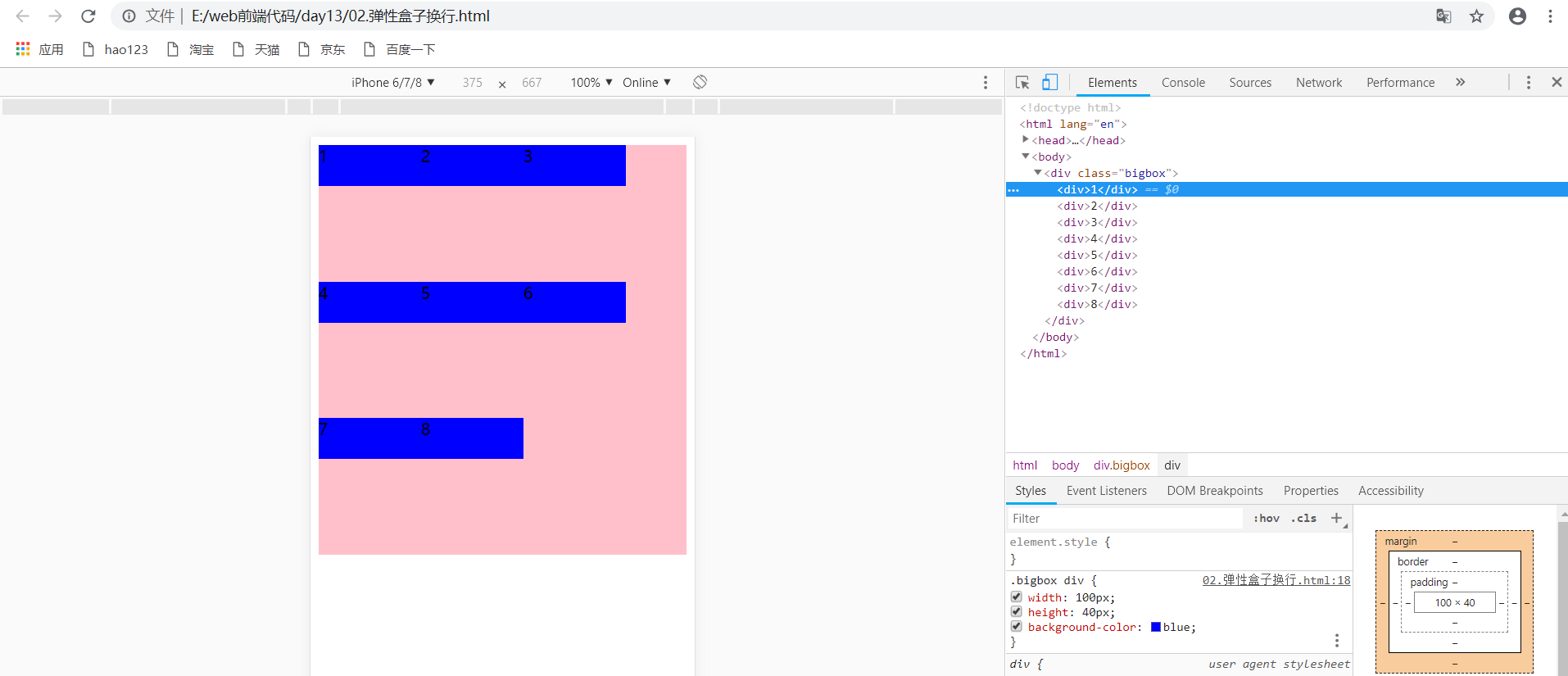Click the styles Filter input
This screenshot has width=1568, height=676.
(1124, 519)
